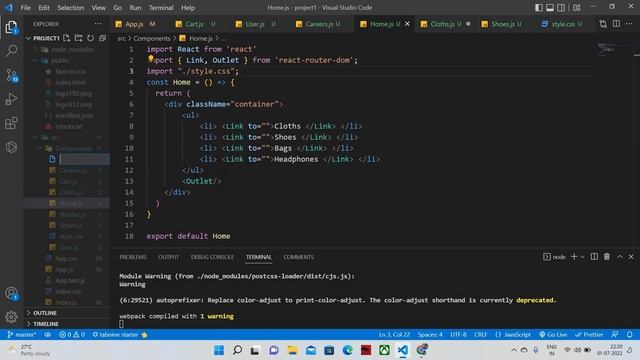Split the editor to the right
Screen dimensions: 640x360
[616, 24]
